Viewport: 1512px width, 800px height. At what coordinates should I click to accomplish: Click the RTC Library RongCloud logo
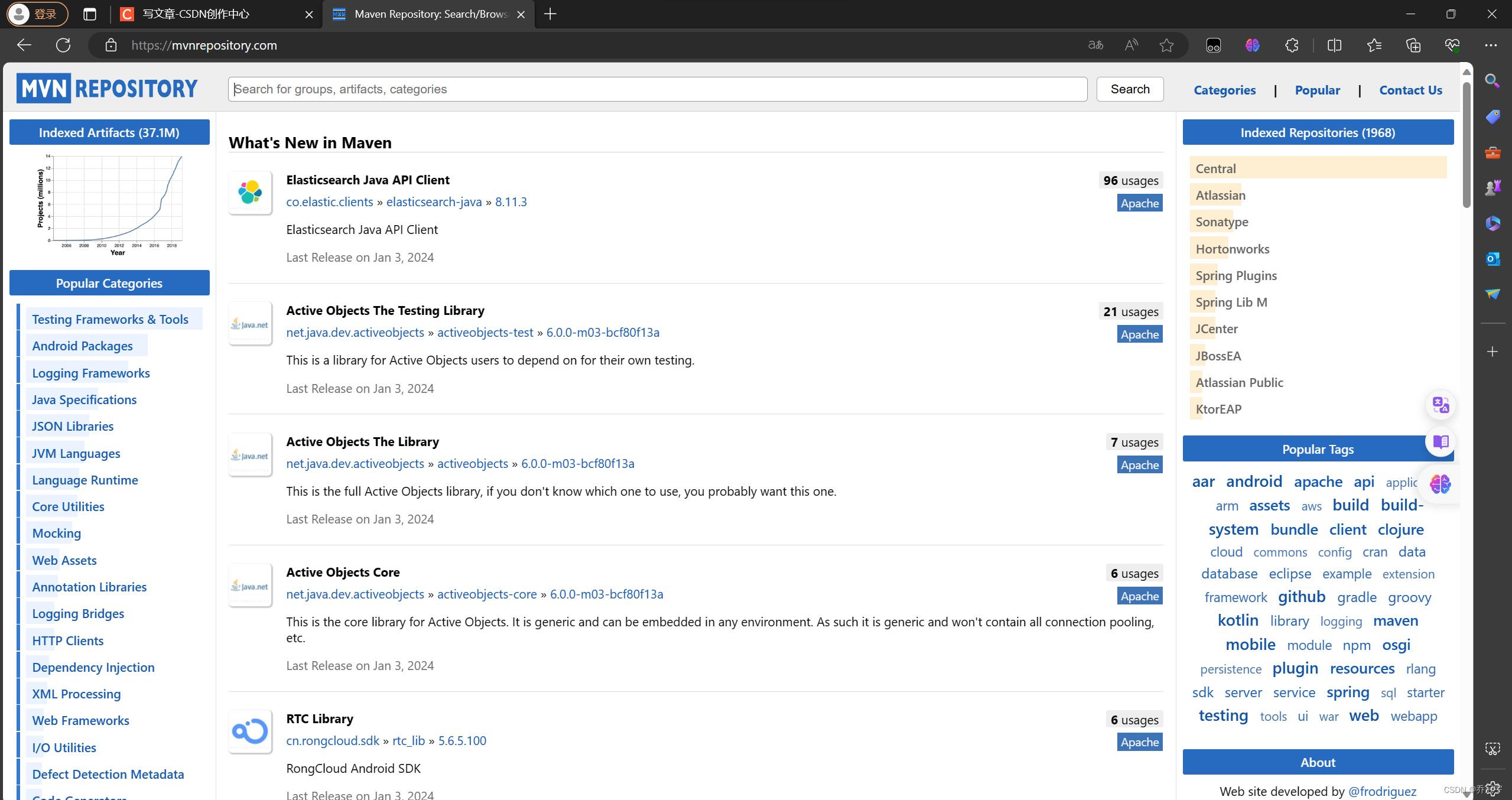tap(250, 731)
